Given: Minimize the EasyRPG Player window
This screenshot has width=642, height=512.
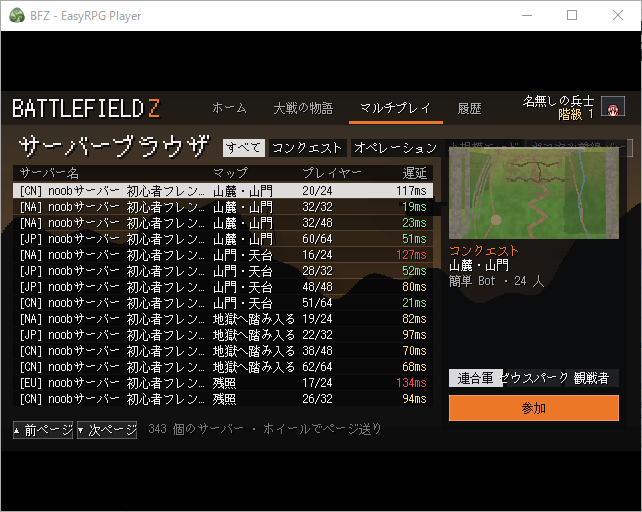Looking at the screenshot, I should click(x=527, y=16).
